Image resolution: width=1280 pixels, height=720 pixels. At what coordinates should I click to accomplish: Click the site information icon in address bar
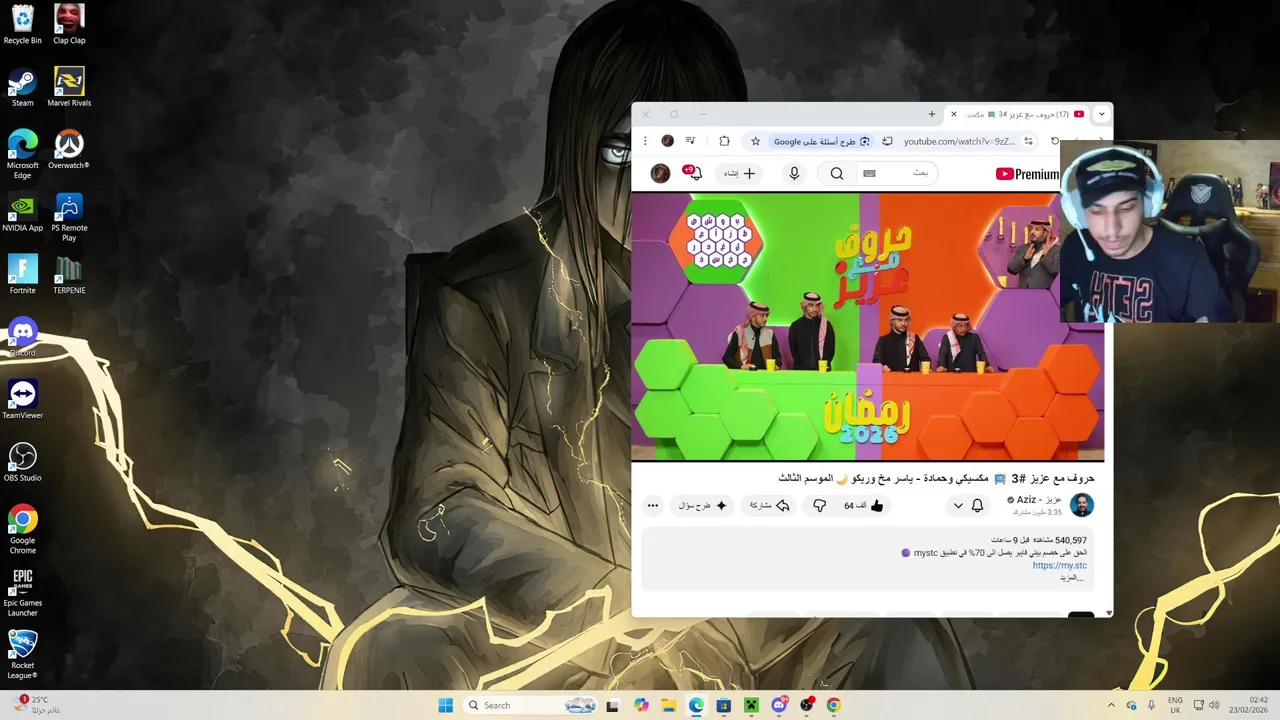[x=1028, y=141]
